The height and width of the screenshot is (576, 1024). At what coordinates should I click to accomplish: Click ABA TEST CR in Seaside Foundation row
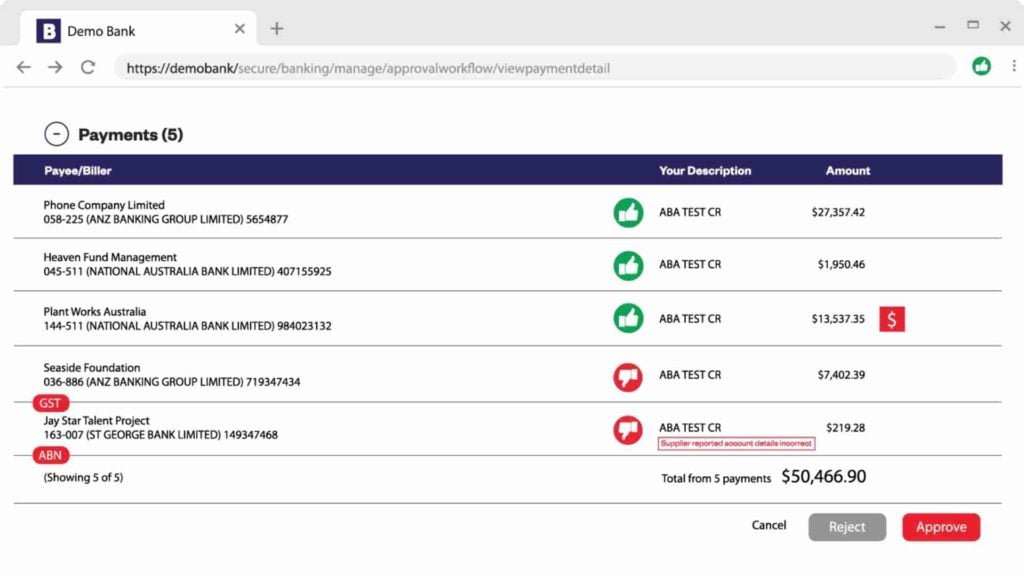[690, 375]
